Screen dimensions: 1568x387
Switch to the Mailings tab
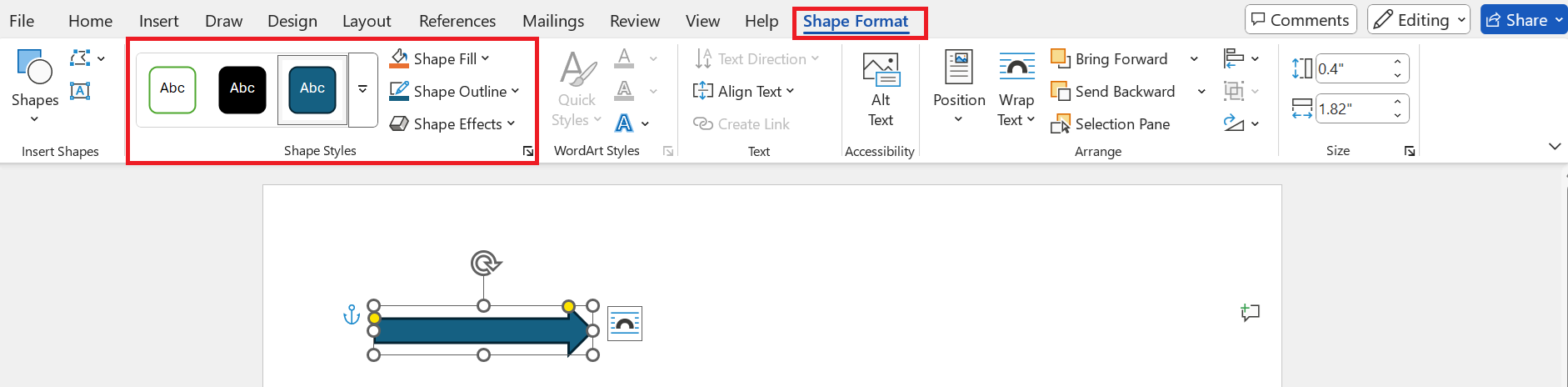553,21
